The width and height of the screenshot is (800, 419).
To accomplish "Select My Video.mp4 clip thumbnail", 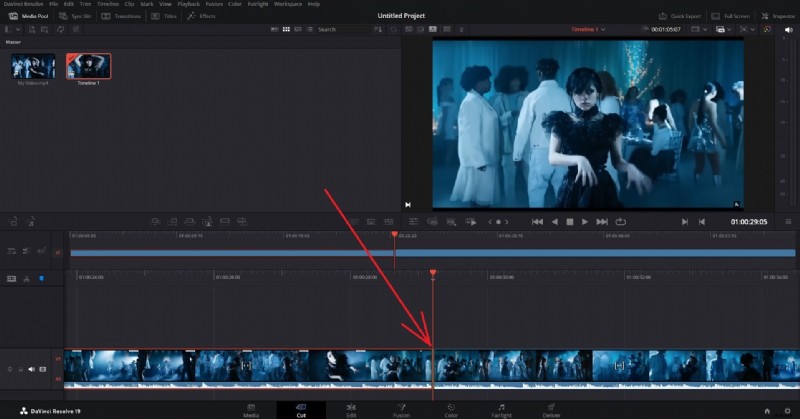I will [x=33, y=66].
